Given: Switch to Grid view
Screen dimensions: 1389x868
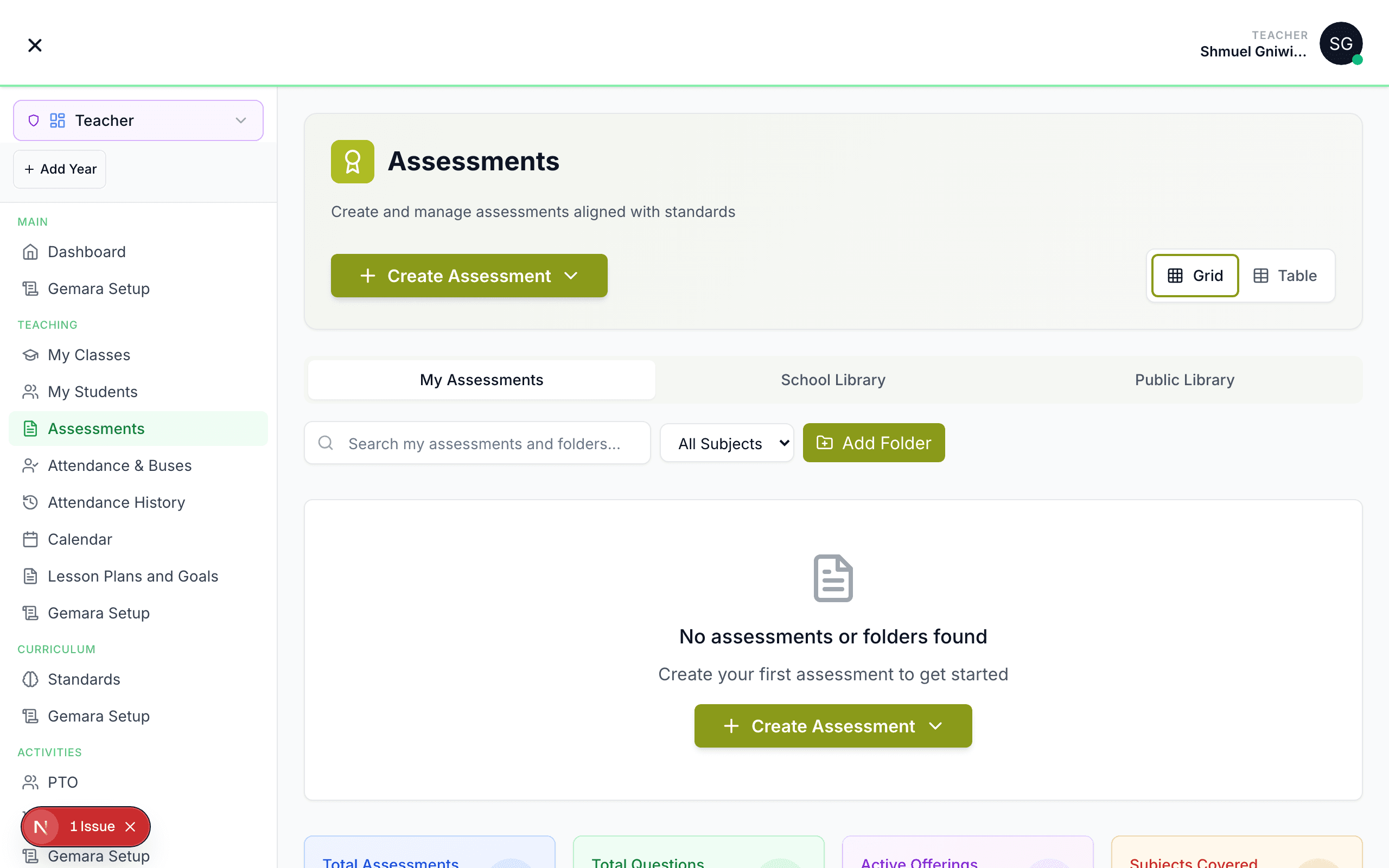Looking at the screenshot, I should 1195,276.
